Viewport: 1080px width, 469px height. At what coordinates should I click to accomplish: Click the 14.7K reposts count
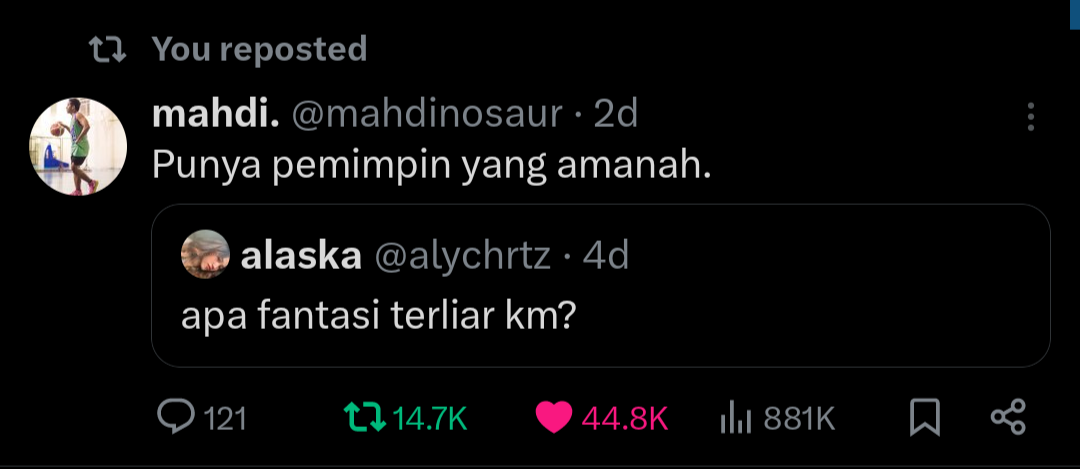pos(430,418)
